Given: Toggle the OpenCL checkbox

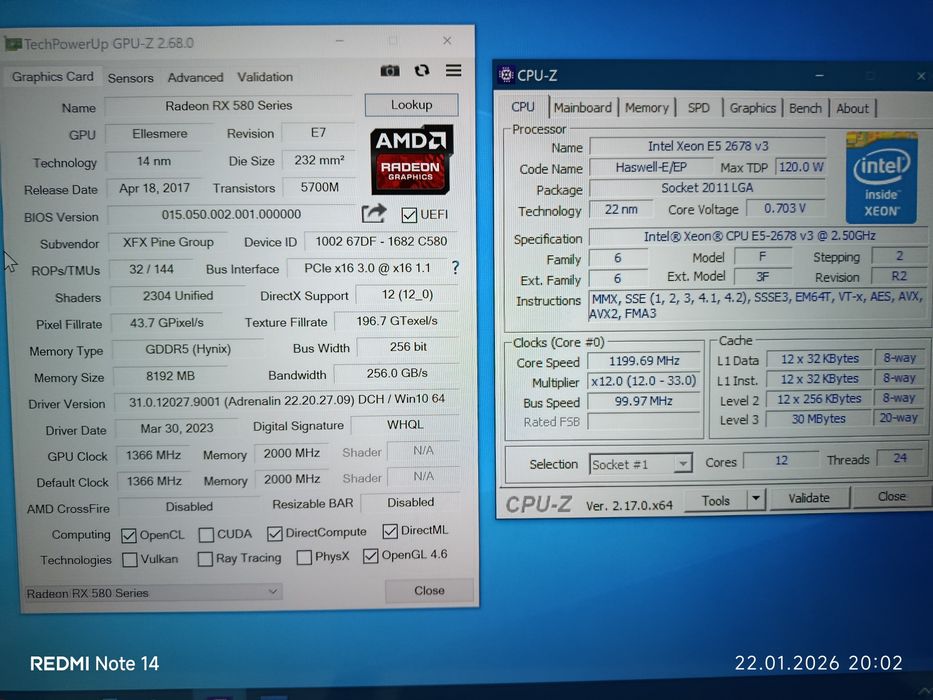Looking at the screenshot, I should (x=129, y=536).
